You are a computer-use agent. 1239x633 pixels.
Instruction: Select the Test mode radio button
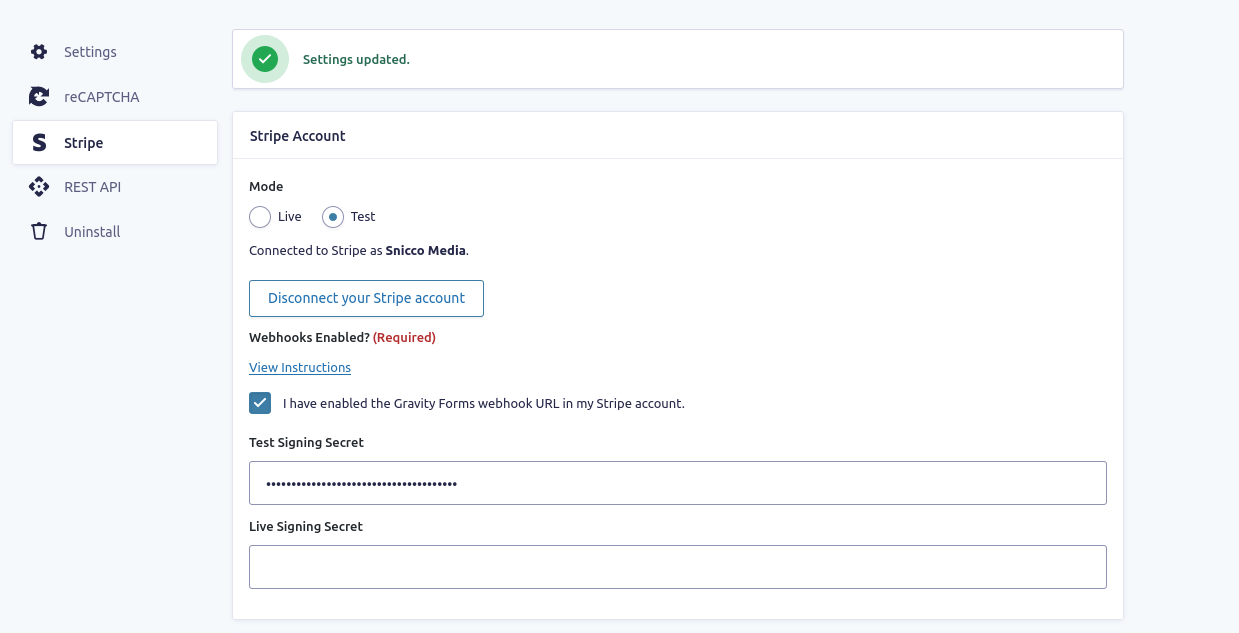coord(333,217)
